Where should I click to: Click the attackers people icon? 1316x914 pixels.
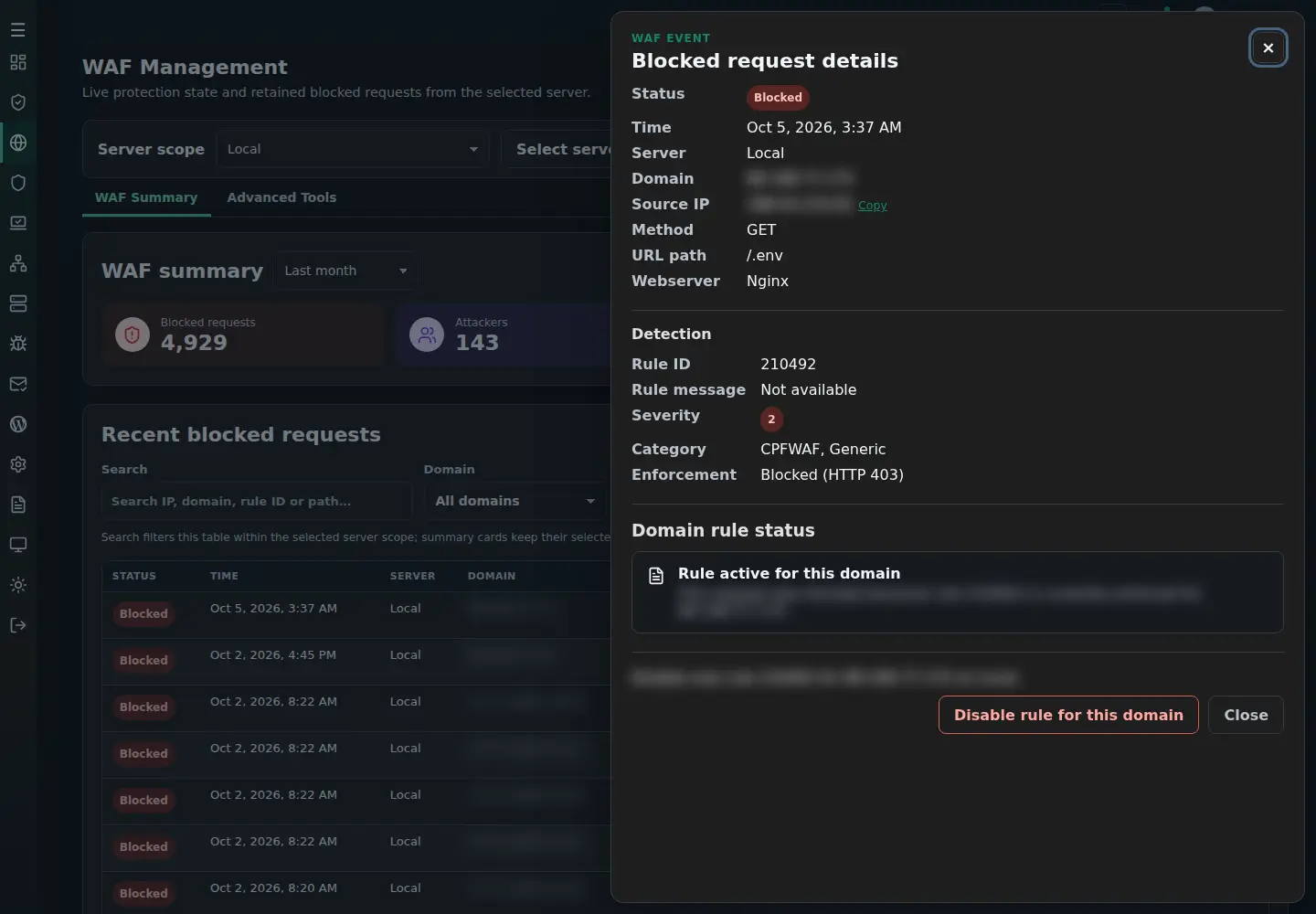(x=427, y=335)
